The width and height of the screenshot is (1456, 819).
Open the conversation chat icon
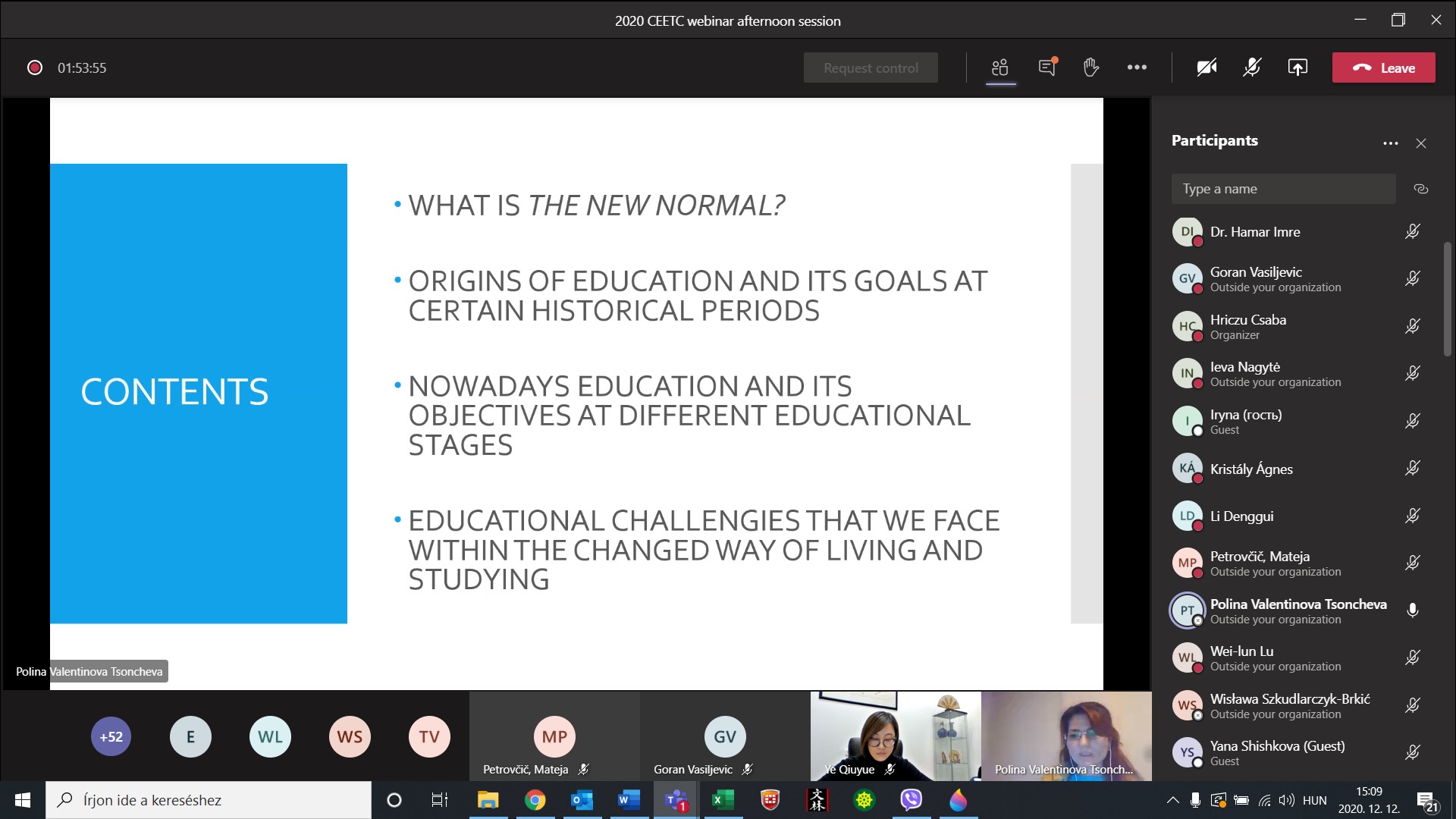[x=1047, y=67]
